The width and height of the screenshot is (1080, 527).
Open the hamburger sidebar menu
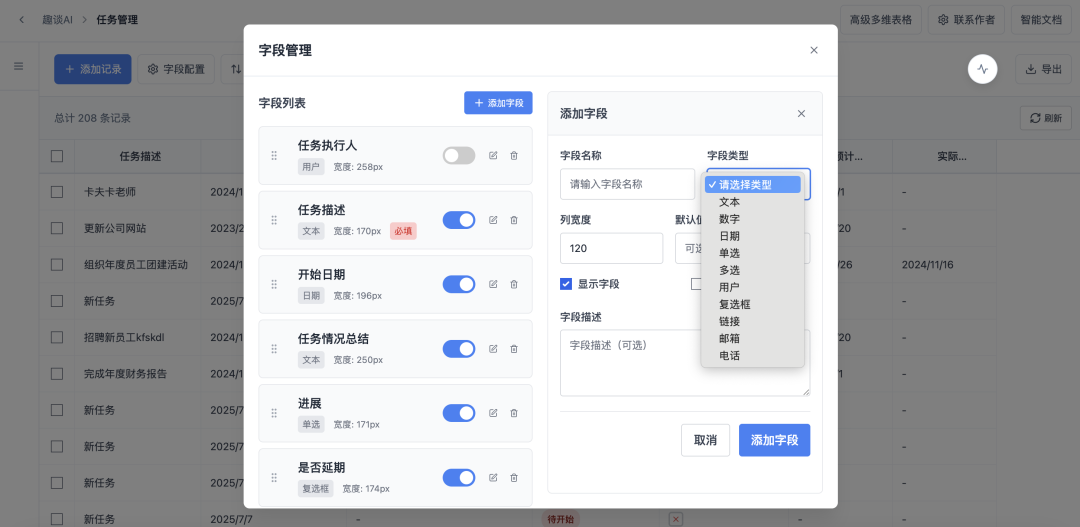[x=19, y=66]
